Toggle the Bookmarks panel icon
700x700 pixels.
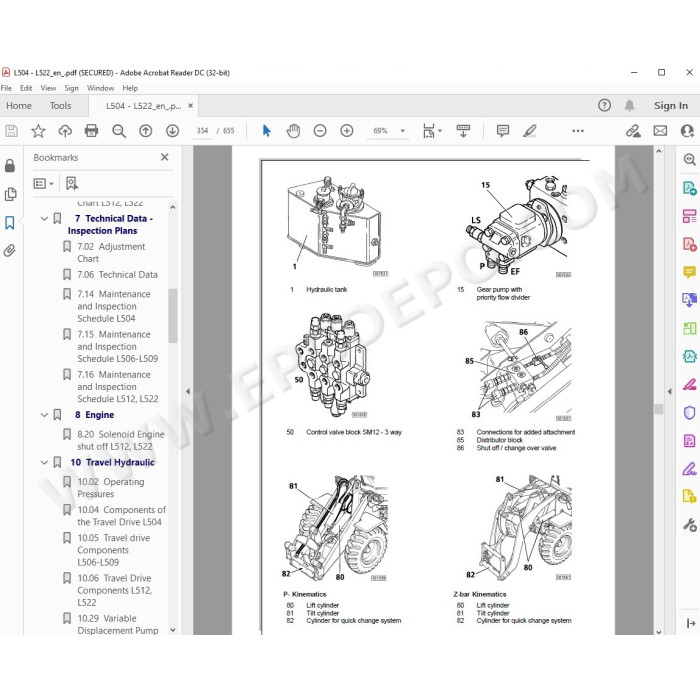click(x=10, y=222)
